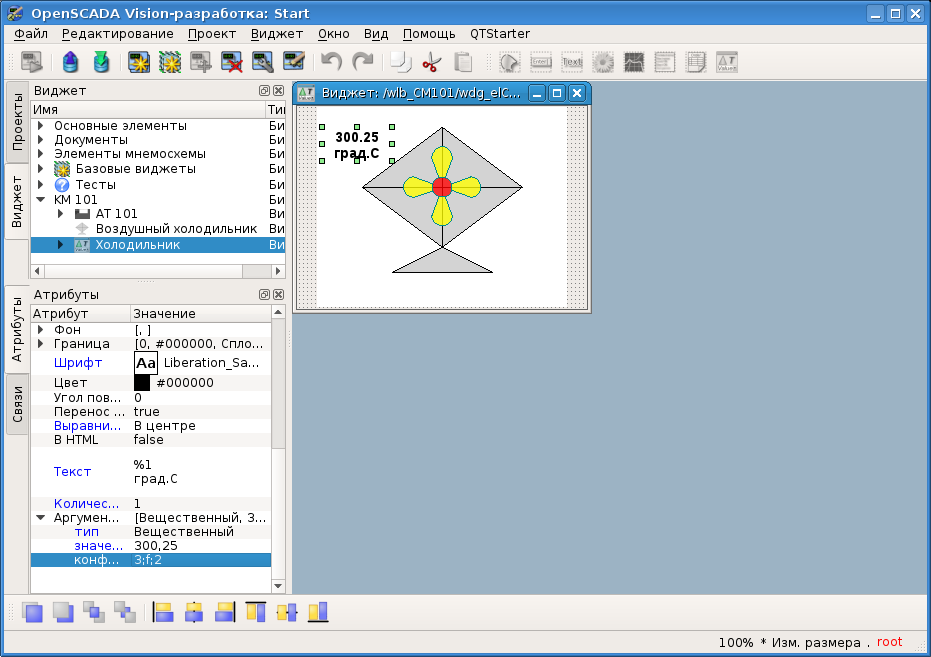Raise widget to top level

(32, 611)
